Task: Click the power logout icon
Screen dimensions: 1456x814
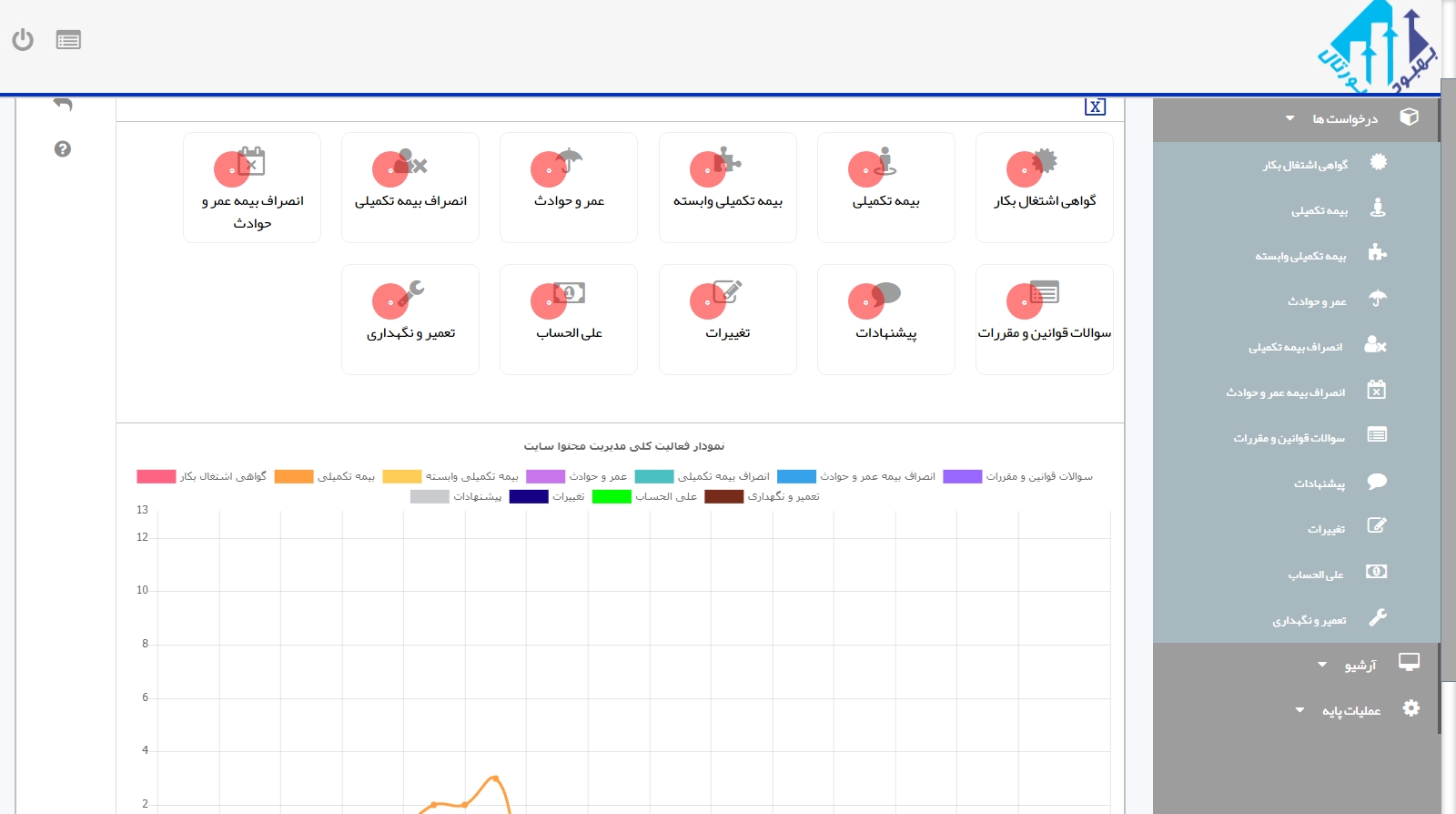Action: [23, 40]
